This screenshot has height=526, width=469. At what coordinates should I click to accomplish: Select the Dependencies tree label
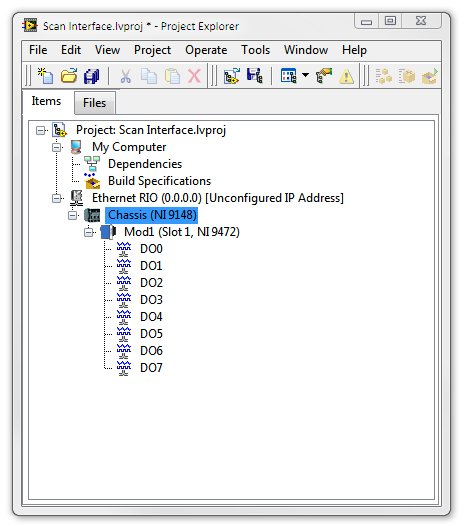(145, 164)
